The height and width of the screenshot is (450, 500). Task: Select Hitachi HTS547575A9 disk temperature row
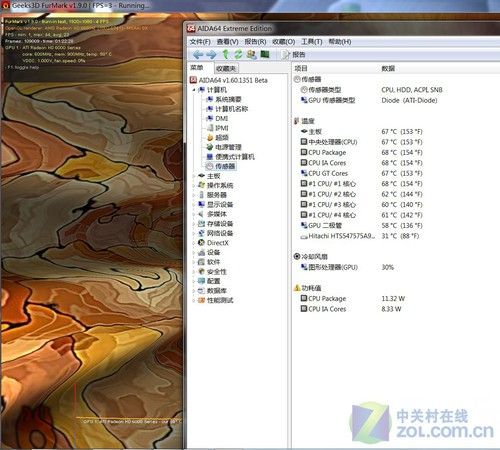(360, 236)
